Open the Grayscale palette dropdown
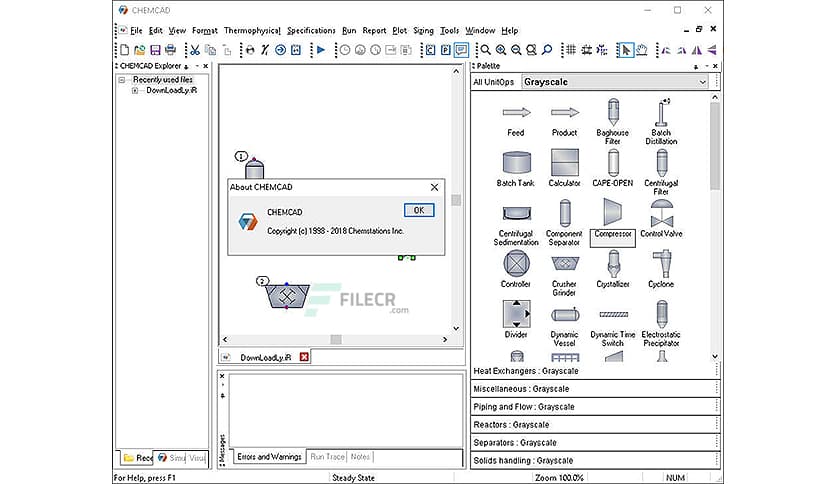Viewport: 836px width, 484px height. 702,82
